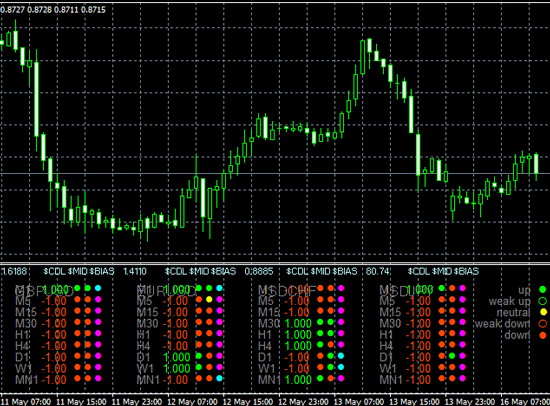Image resolution: width=550 pixels, height=406 pixels.
Task: Click the hollow orange 'weak down' legend circle
Action: click(x=543, y=324)
